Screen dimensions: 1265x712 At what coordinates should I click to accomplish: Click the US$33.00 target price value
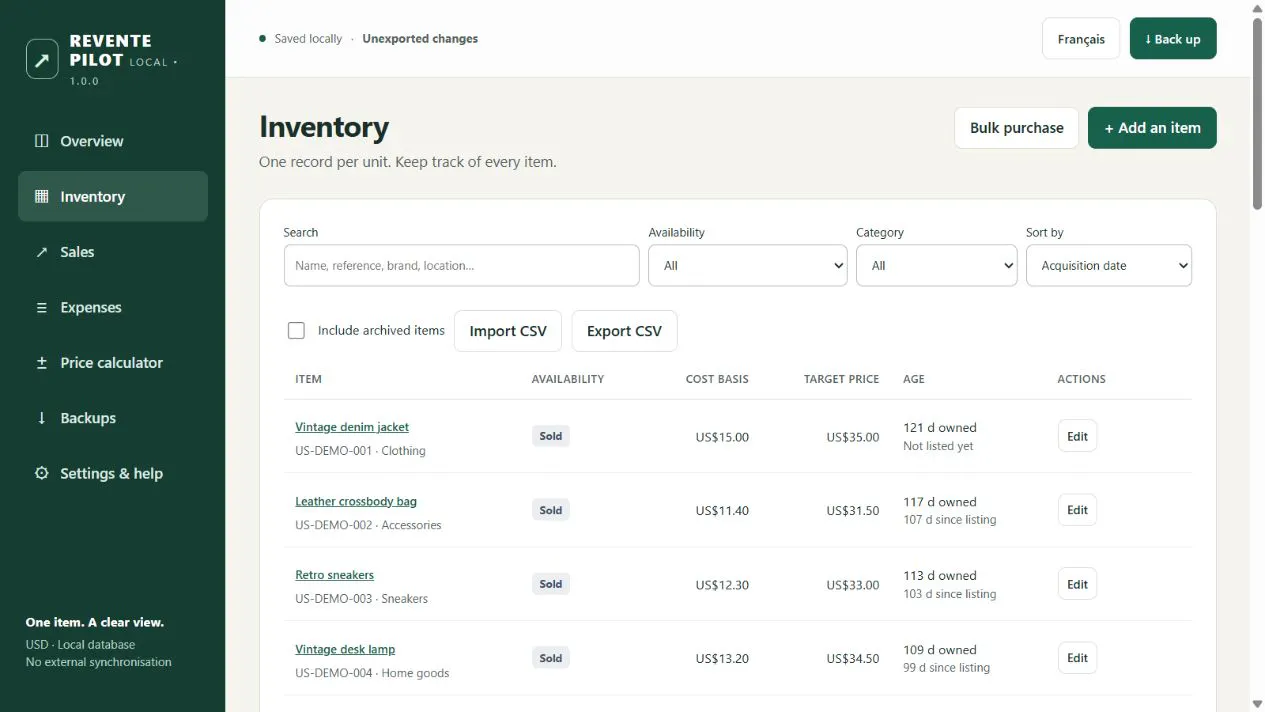click(853, 585)
